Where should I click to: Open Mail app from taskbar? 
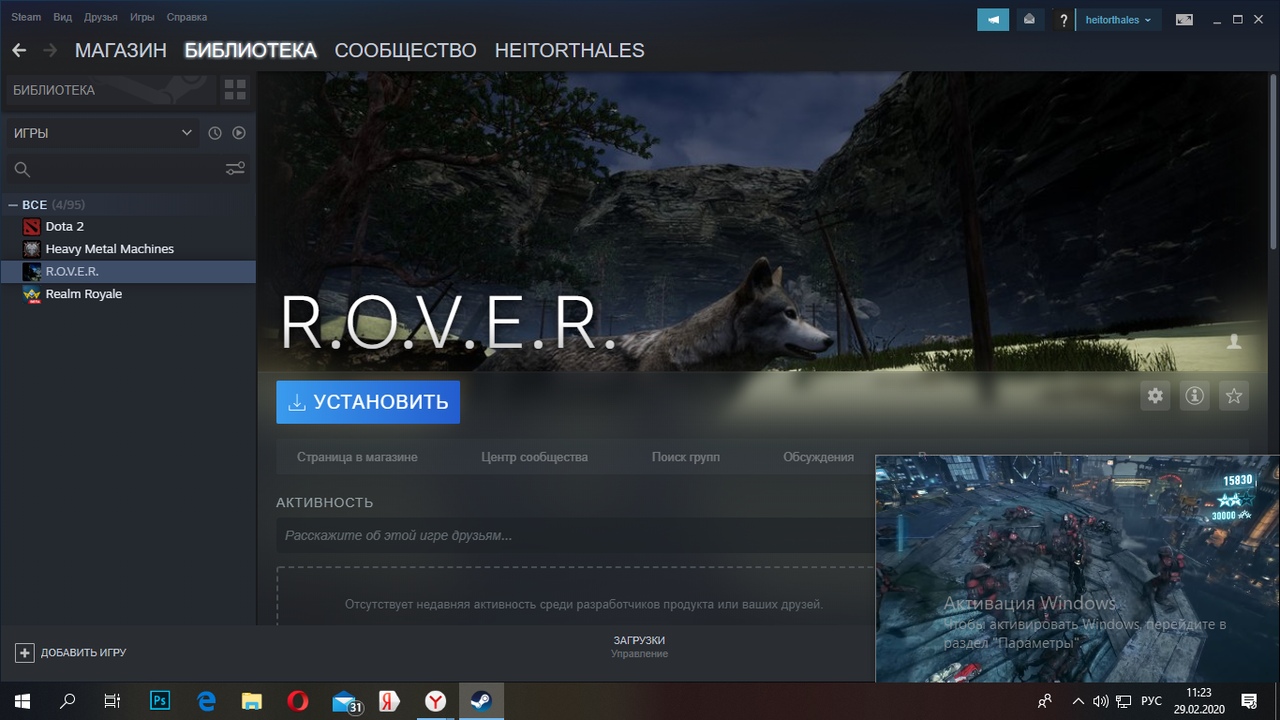click(345, 701)
